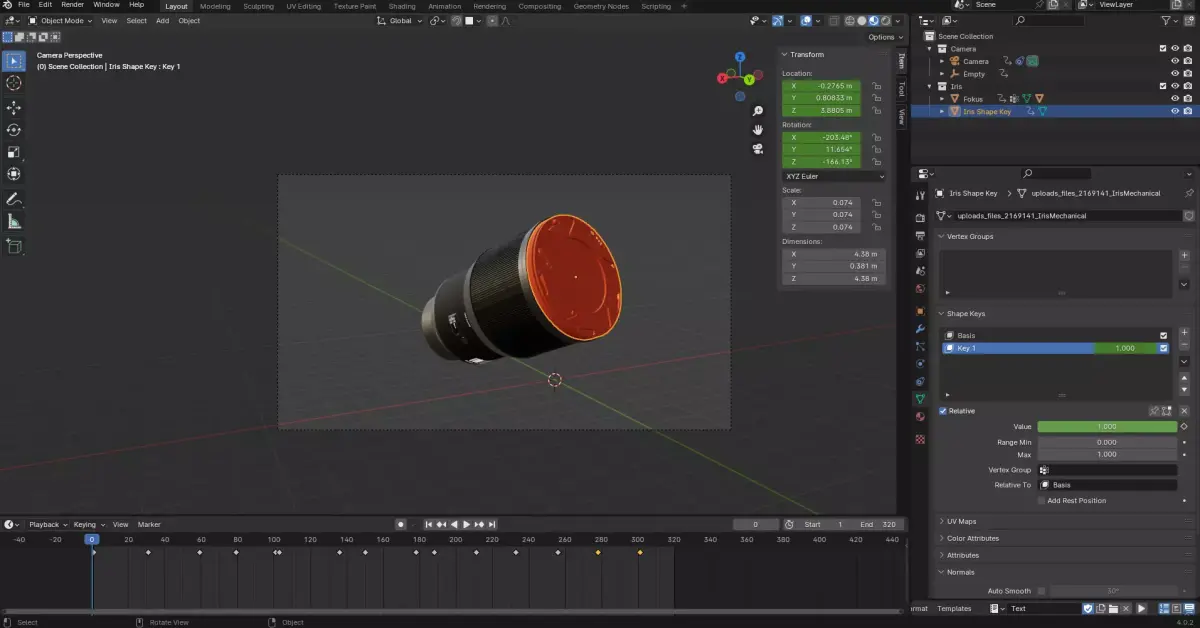The height and width of the screenshot is (628, 1200).
Task: Open the Render menu
Action: click(x=73, y=5)
